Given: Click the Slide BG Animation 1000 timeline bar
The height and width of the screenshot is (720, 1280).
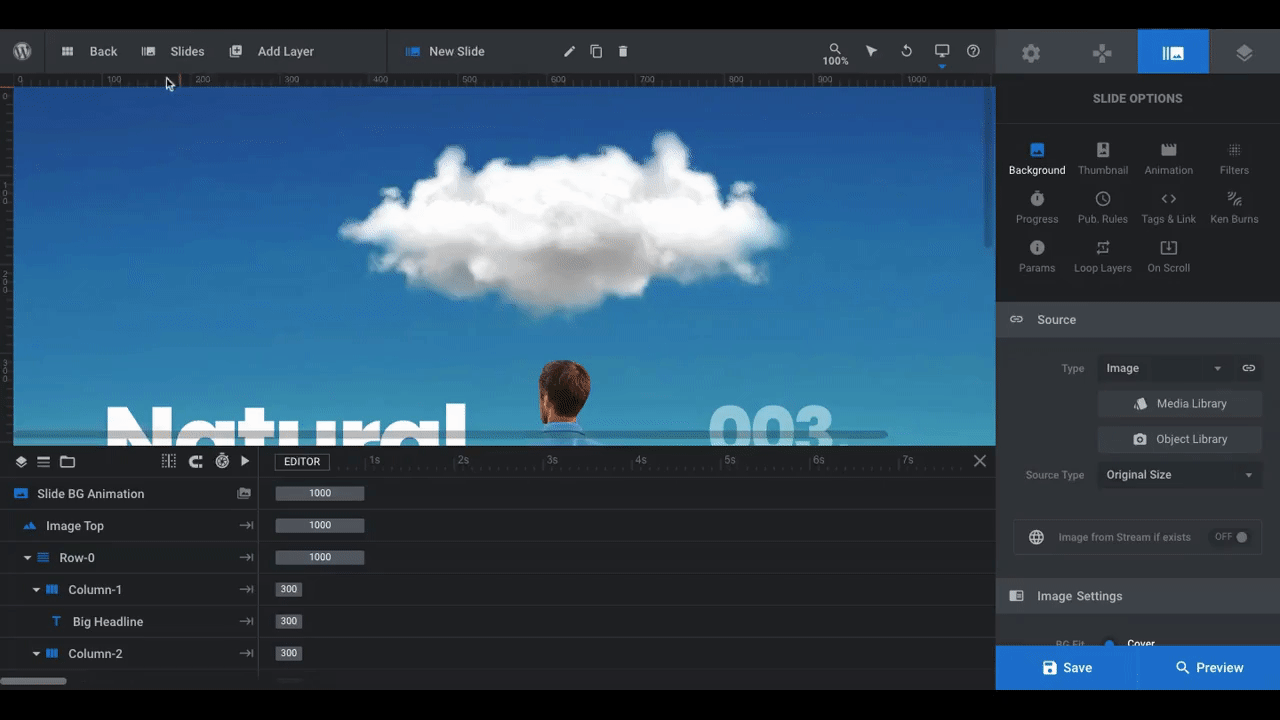Looking at the screenshot, I should [320, 494].
